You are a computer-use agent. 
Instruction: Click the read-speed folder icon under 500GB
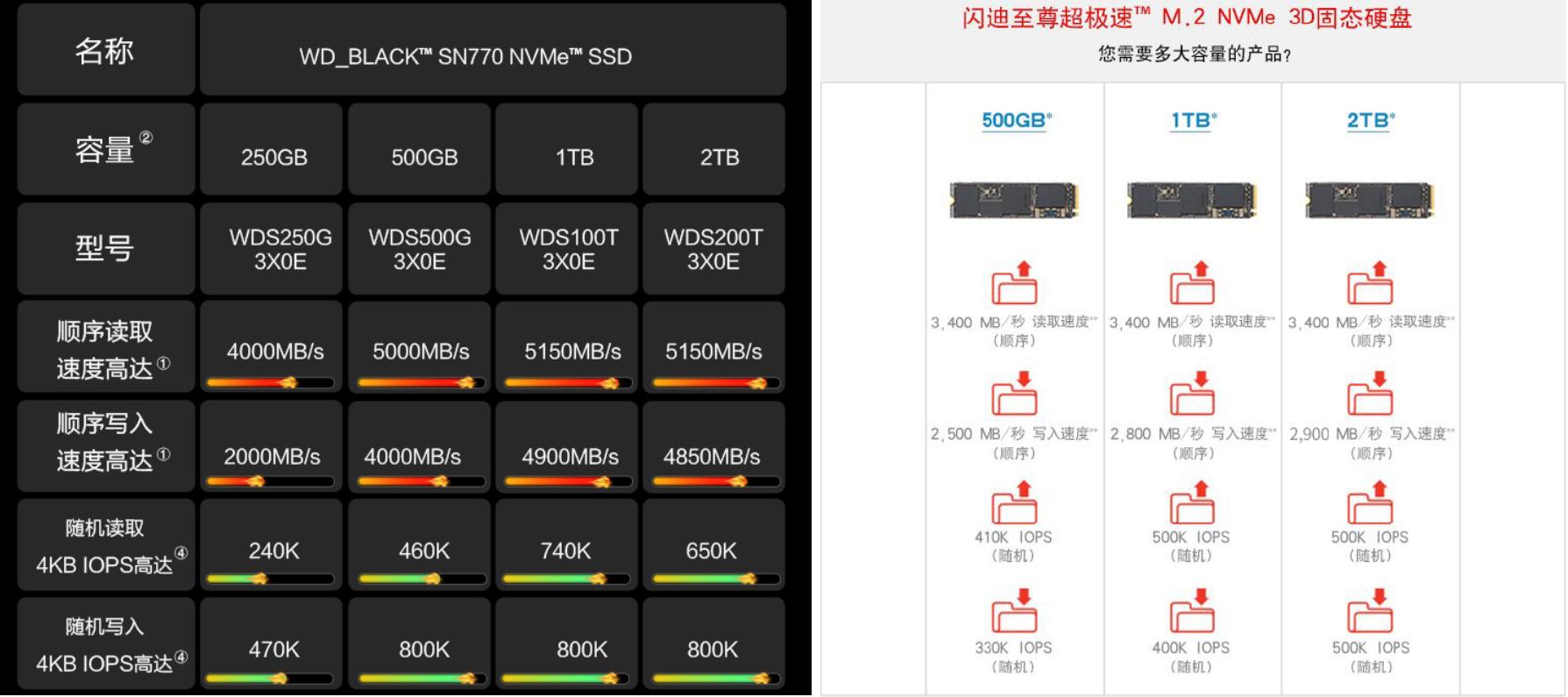1015,282
